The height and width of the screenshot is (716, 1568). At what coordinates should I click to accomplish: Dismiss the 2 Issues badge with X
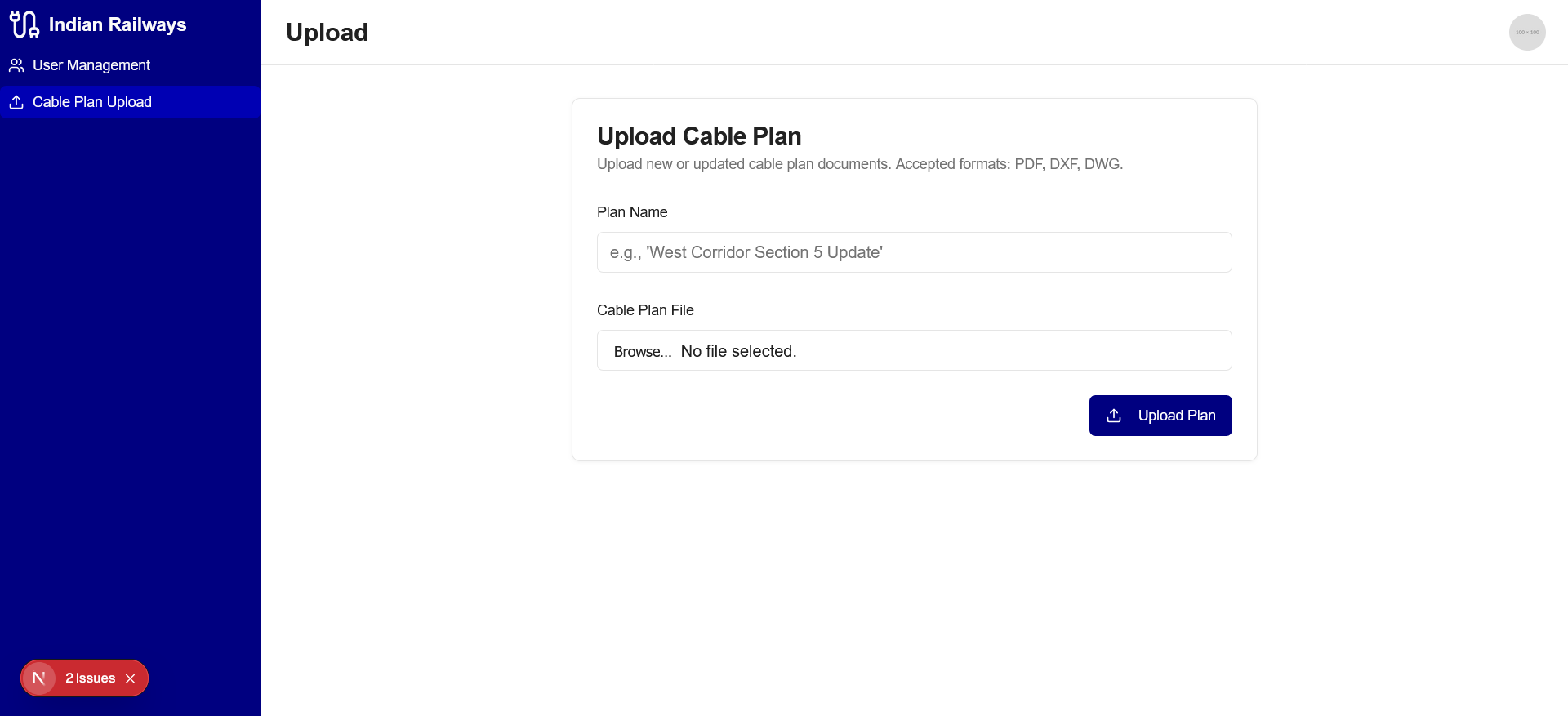131,678
